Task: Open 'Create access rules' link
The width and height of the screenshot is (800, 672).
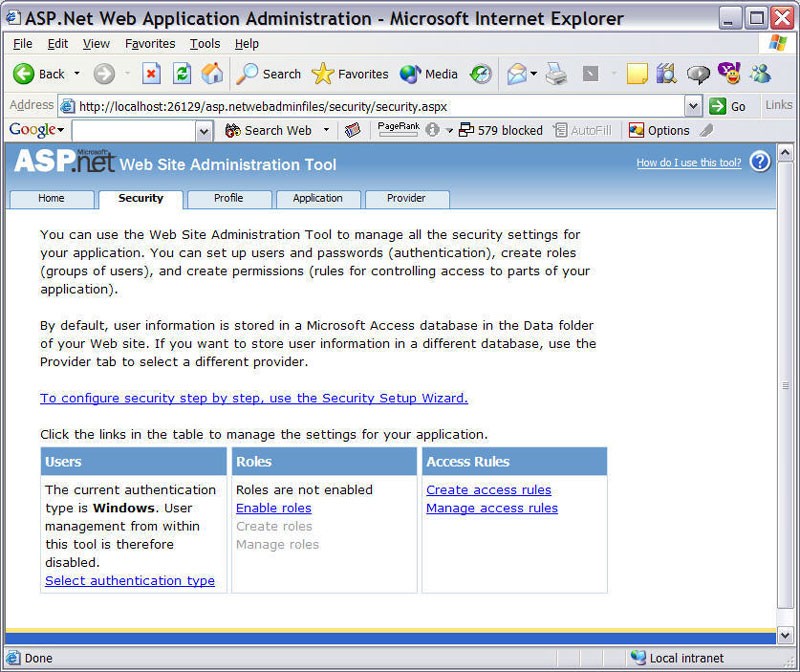Action: [489, 490]
